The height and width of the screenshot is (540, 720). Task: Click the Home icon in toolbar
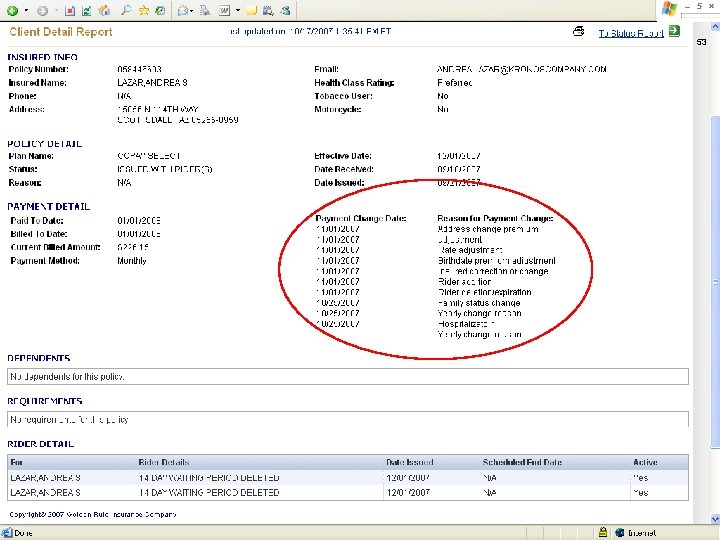[x=104, y=10]
